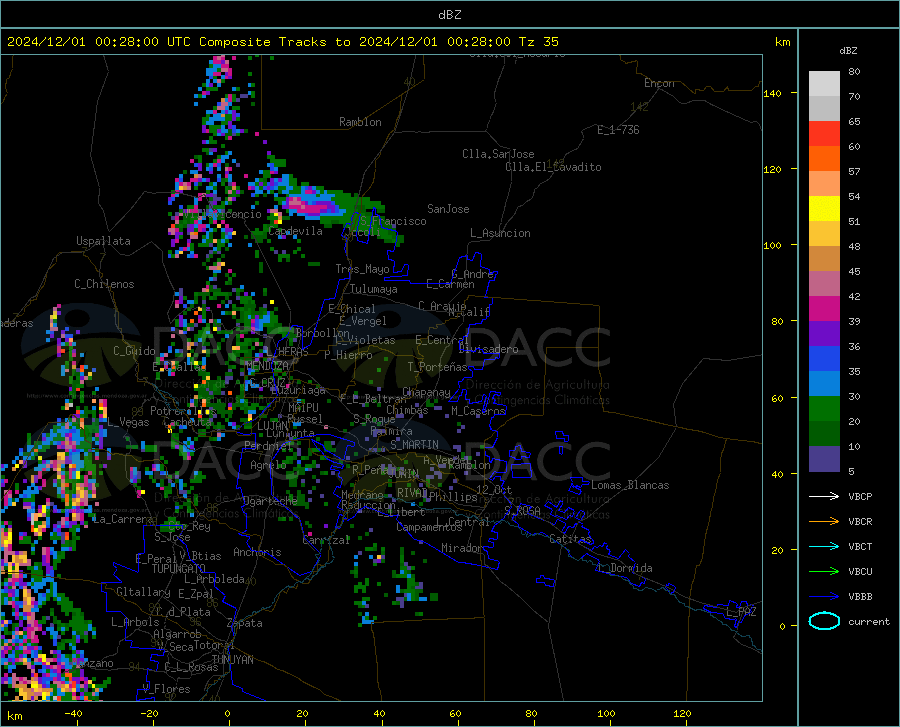Click the cyan VBCT arrow in legend
Image resolution: width=900 pixels, height=727 pixels.
824,546
